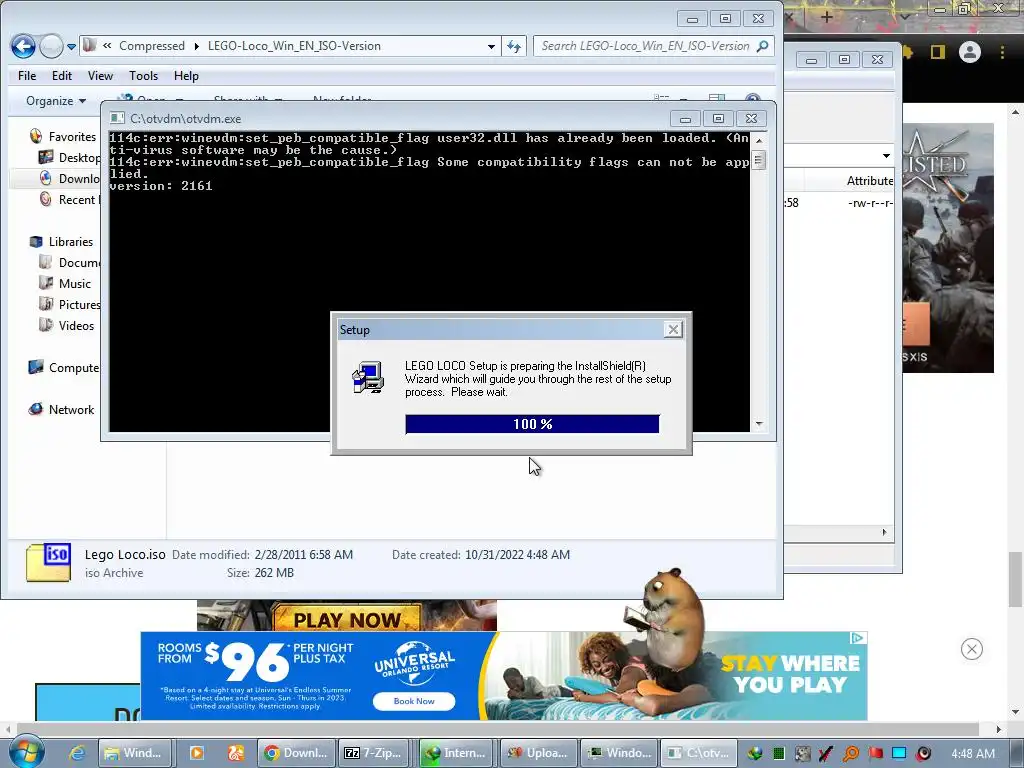Screen dimensions: 1024x768
Task: Click the 100 % setup progress bar
Action: coord(532,424)
